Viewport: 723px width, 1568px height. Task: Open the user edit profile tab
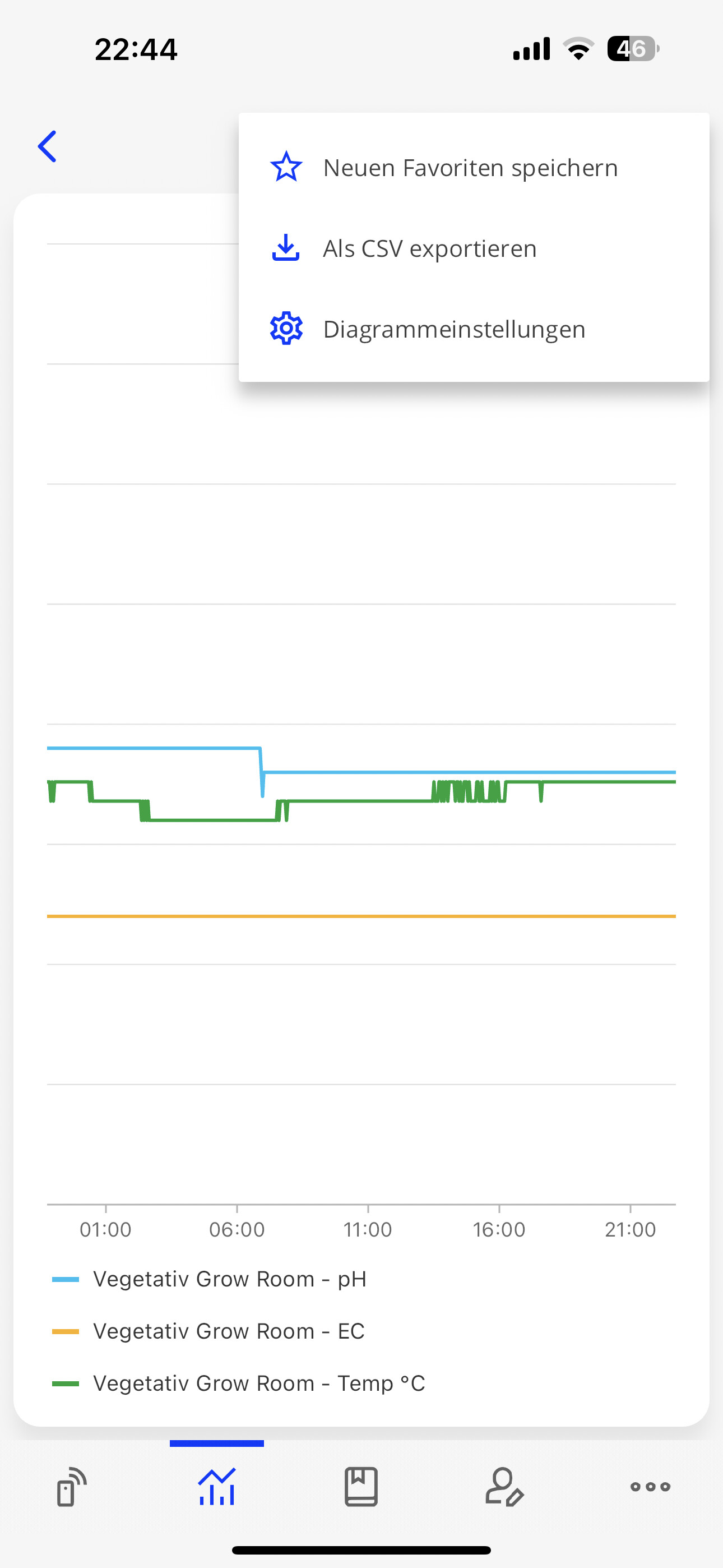[x=504, y=1487]
